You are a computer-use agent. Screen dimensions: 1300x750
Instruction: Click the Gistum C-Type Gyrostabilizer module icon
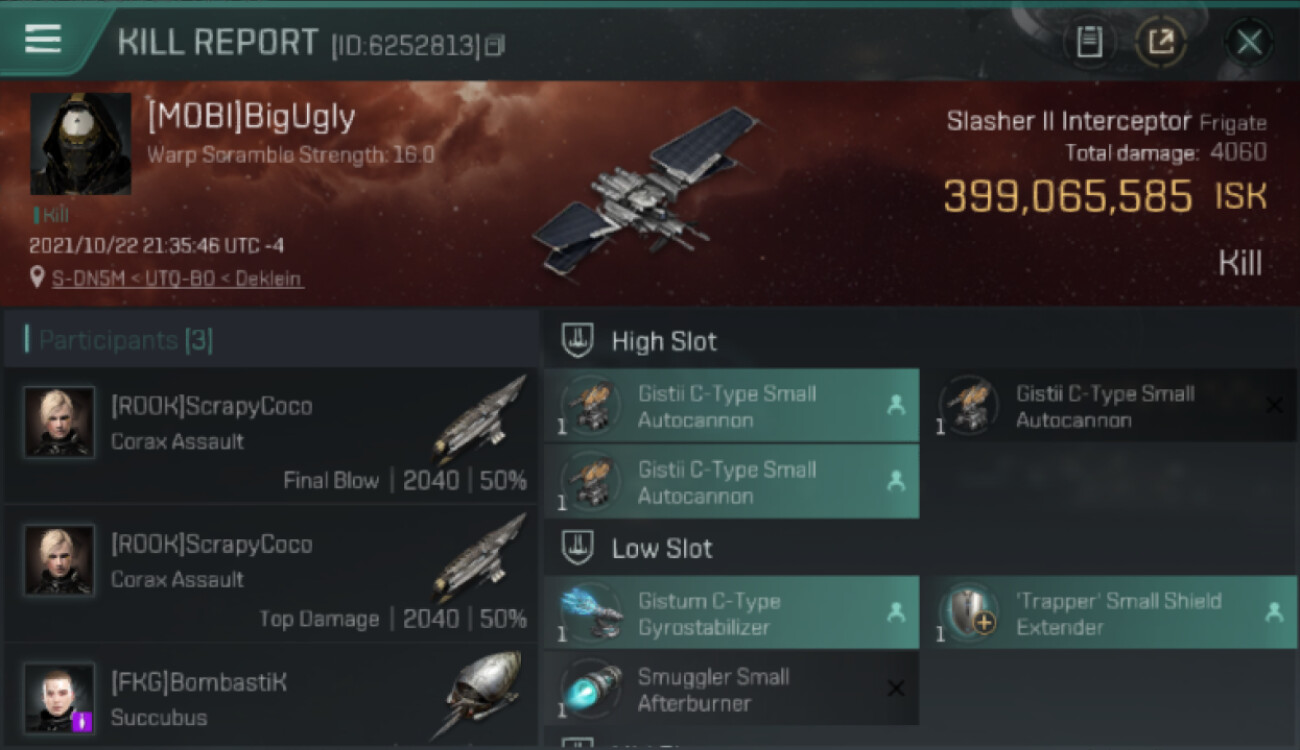pyautogui.click(x=590, y=612)
